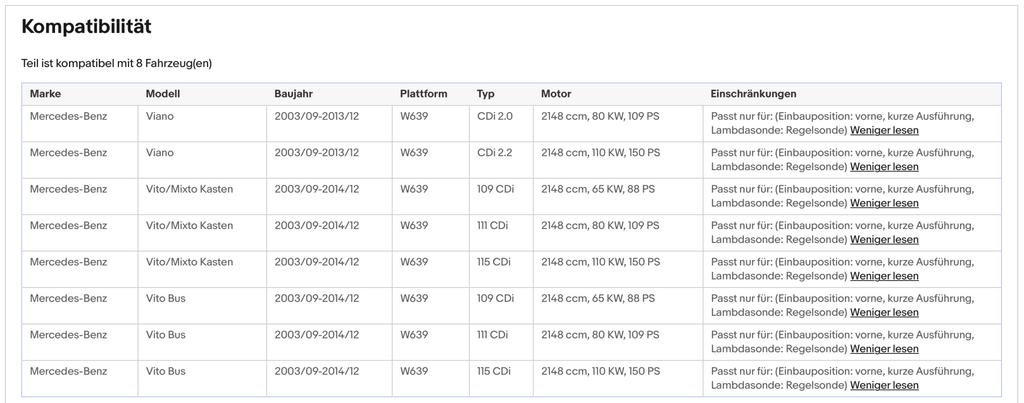This screenshot has width=1024, height=403.
Task: Click Vito Bus in 115 CDi row
Action: tap(165, 372)
